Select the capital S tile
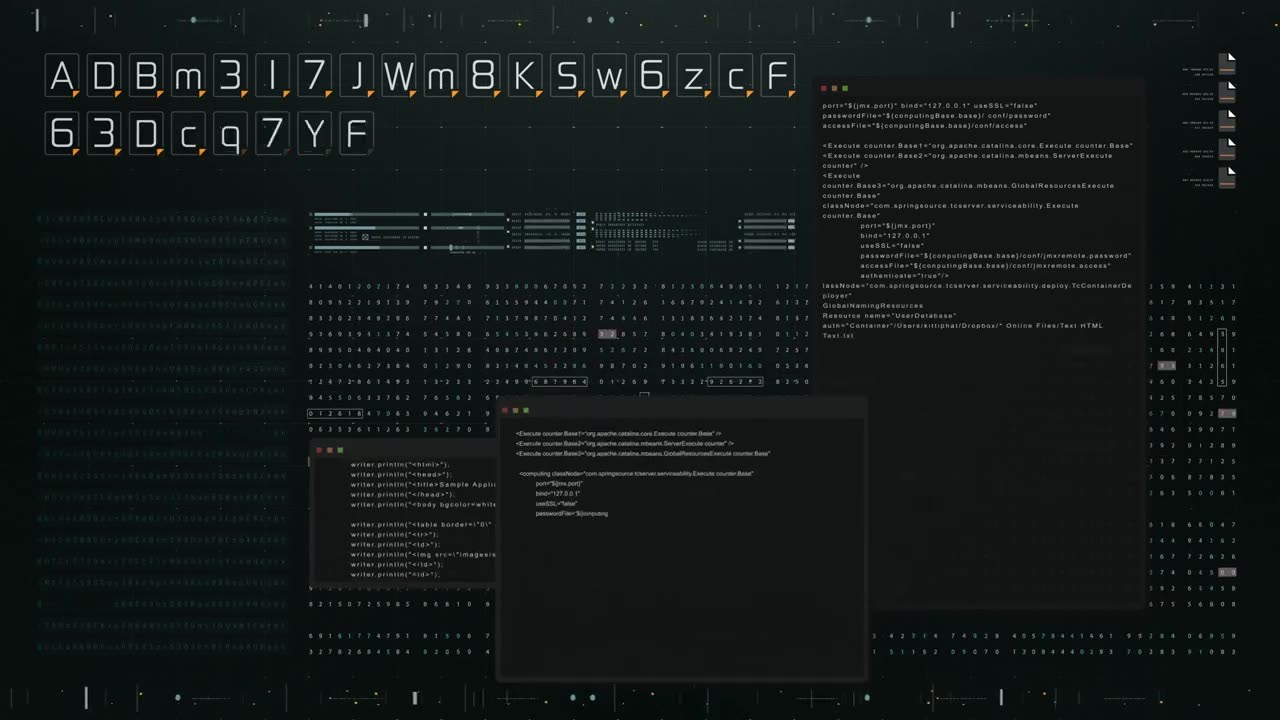 pyautogui.click(x=566, y=76)
